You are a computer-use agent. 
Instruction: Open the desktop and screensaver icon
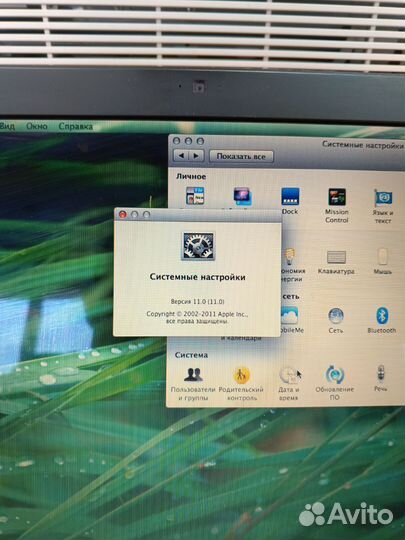click(x=242, y=197)
